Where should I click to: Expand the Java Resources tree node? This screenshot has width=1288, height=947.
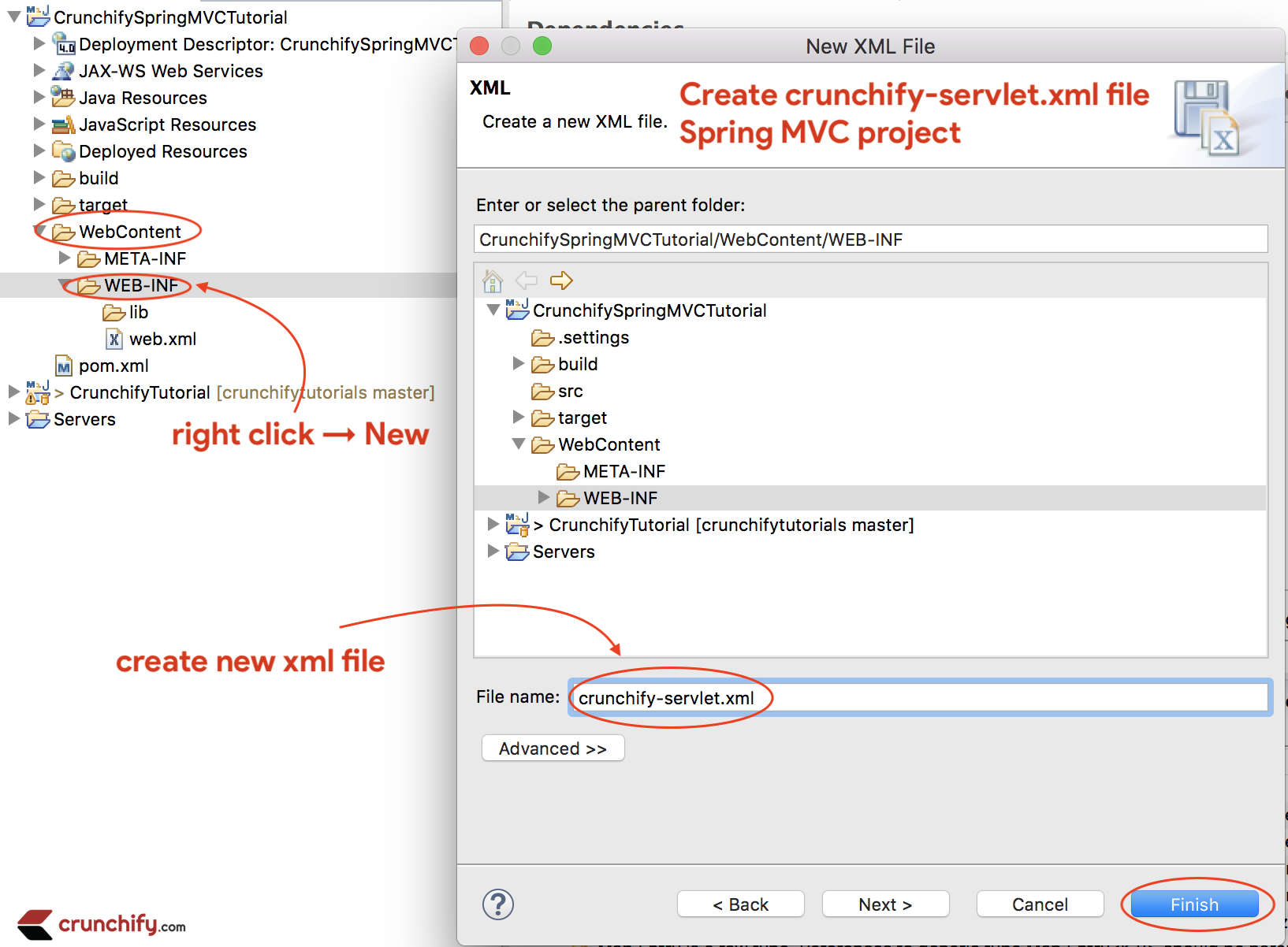(39, 97)
